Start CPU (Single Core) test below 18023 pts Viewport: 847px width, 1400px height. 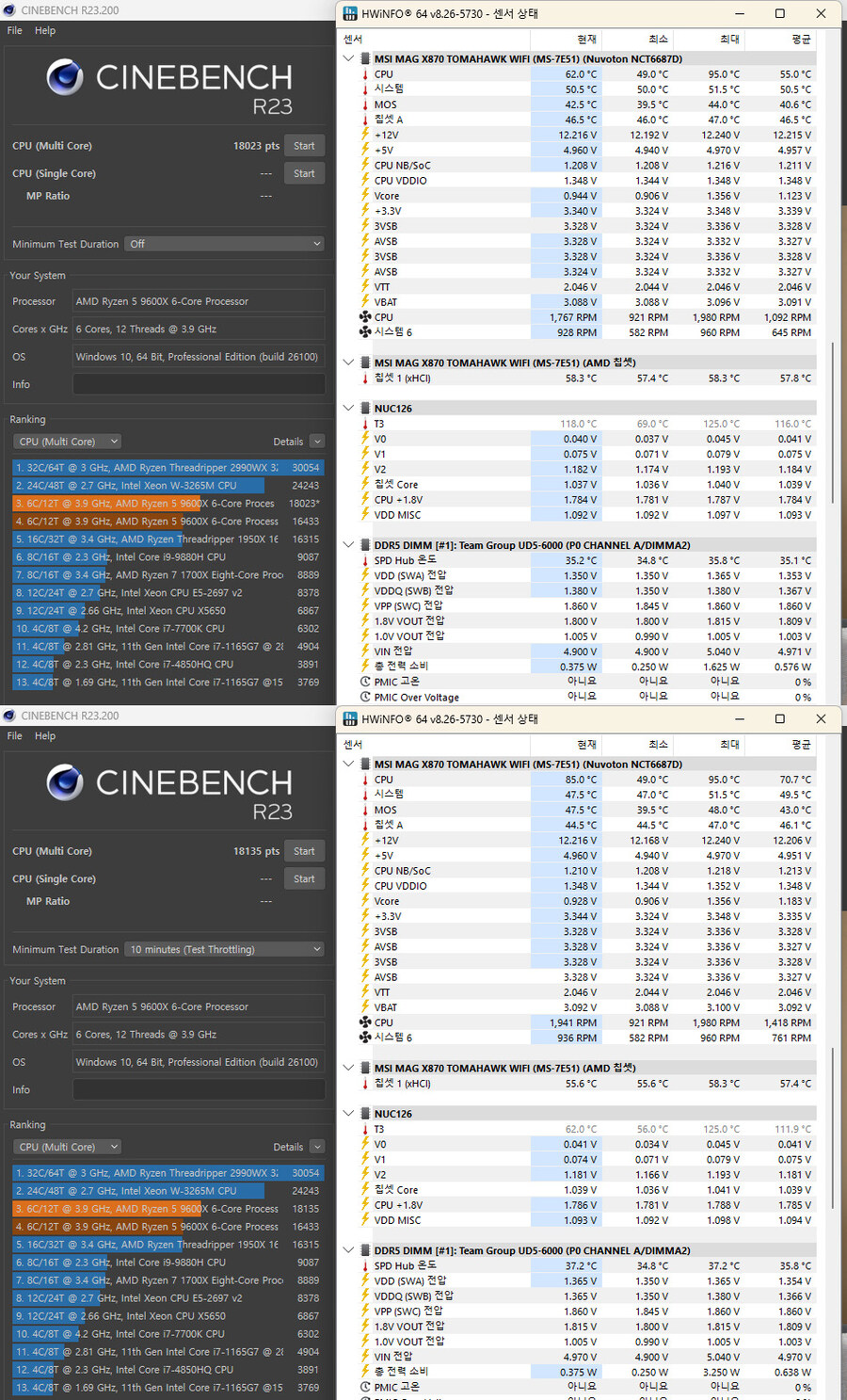(304, 173)
